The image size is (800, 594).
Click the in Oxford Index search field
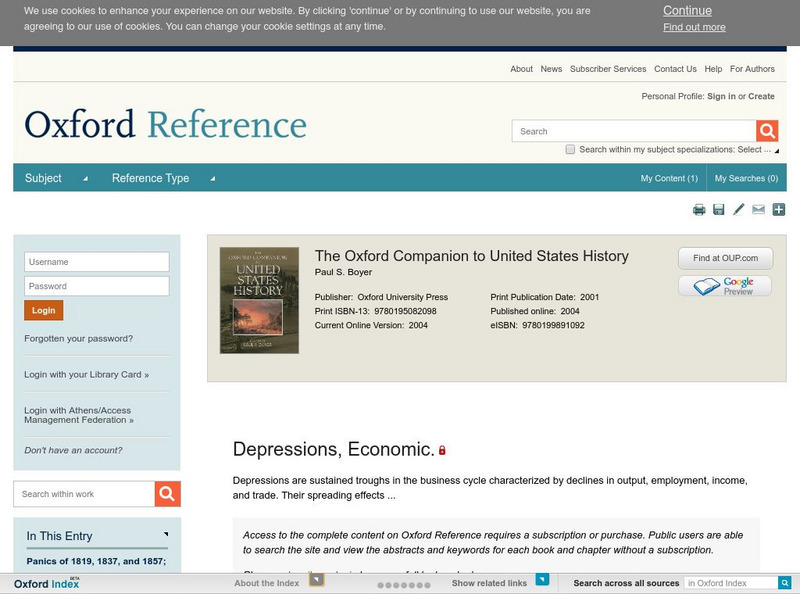pyautogui.click(x=731, y=583)
